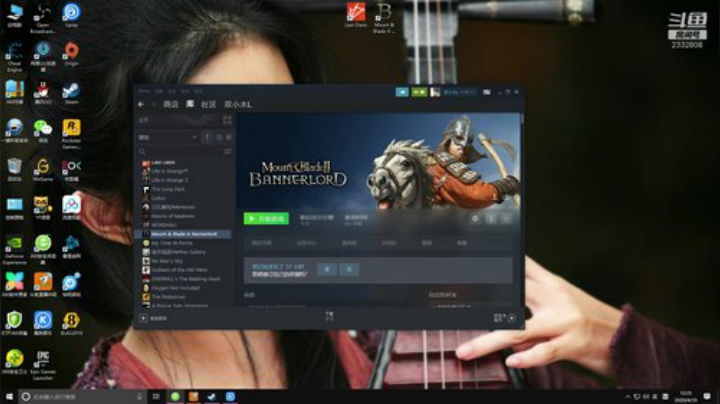
Task: Open the Store Page link under banner
Action: click(262, 243)
